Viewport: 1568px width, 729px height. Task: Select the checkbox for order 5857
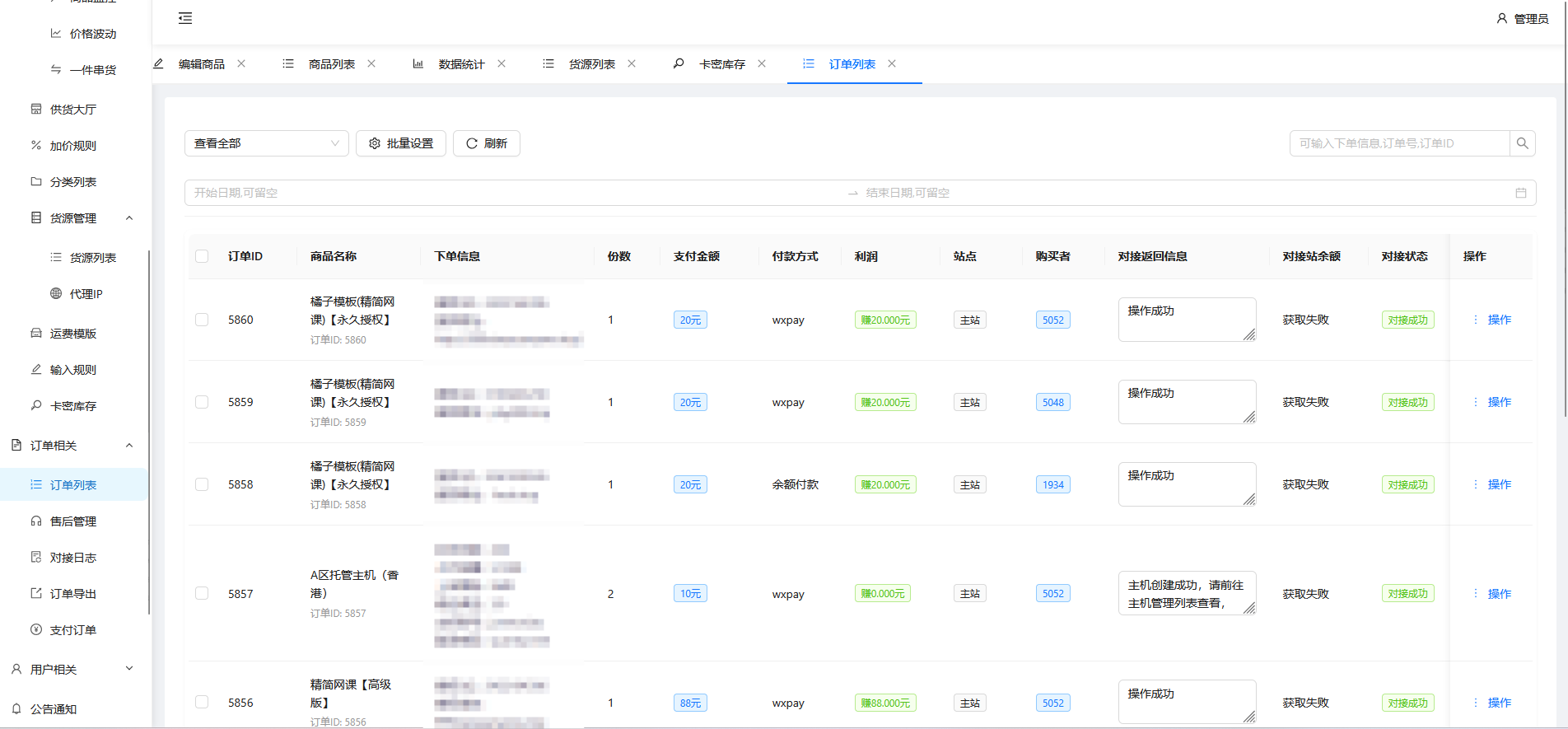point(202,594)
